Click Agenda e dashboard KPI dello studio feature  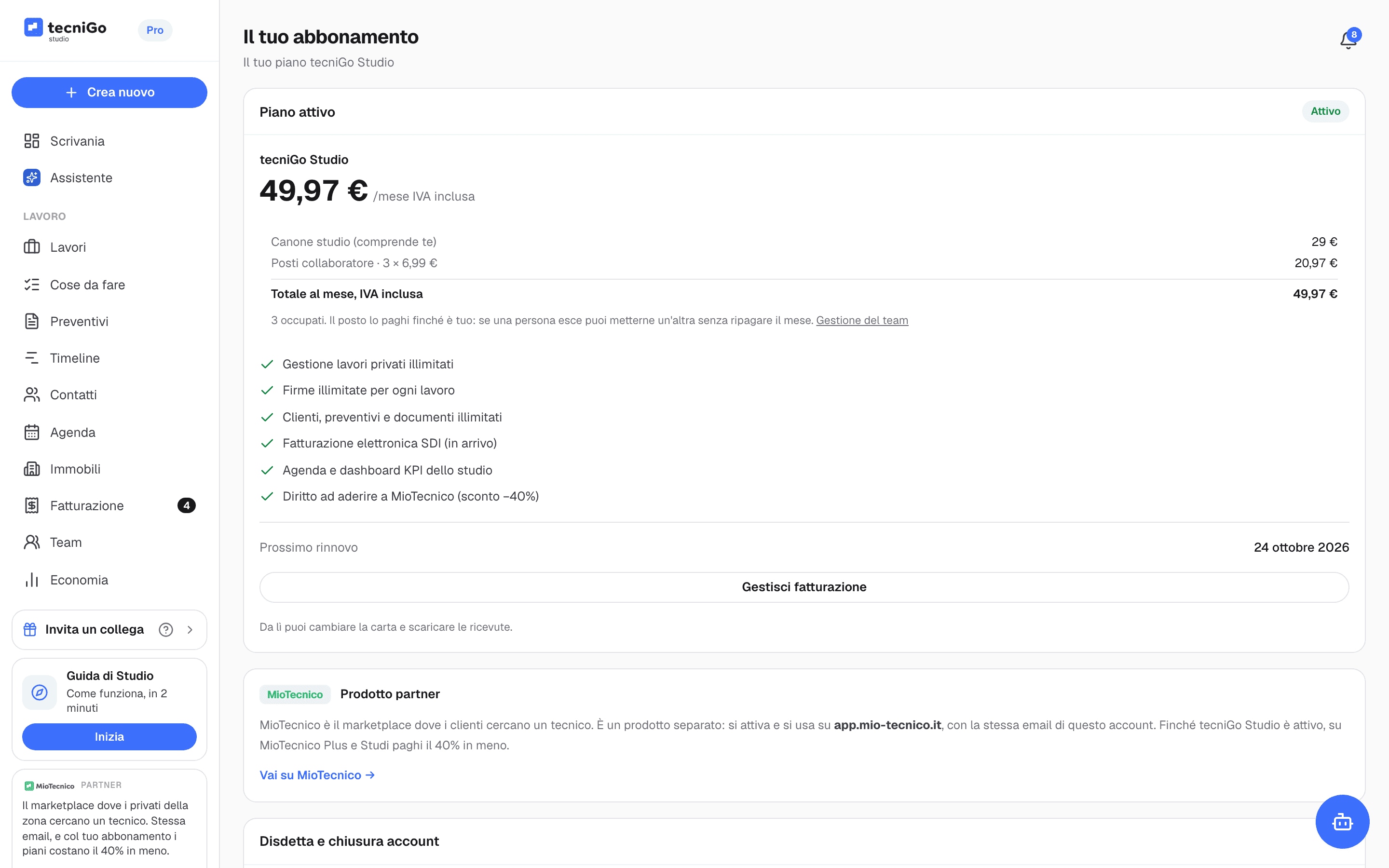[x=387, y=470]
